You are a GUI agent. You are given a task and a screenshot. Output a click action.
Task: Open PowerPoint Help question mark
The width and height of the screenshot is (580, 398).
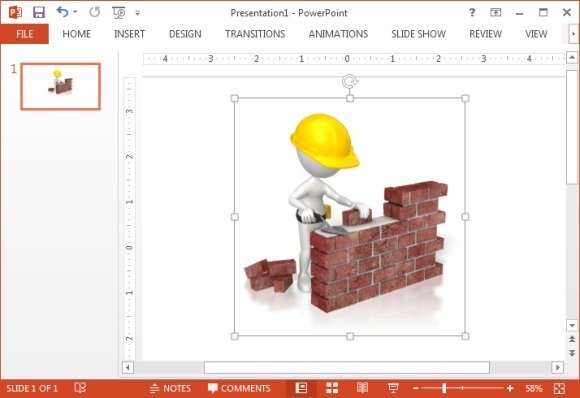[x=472, y=13]
